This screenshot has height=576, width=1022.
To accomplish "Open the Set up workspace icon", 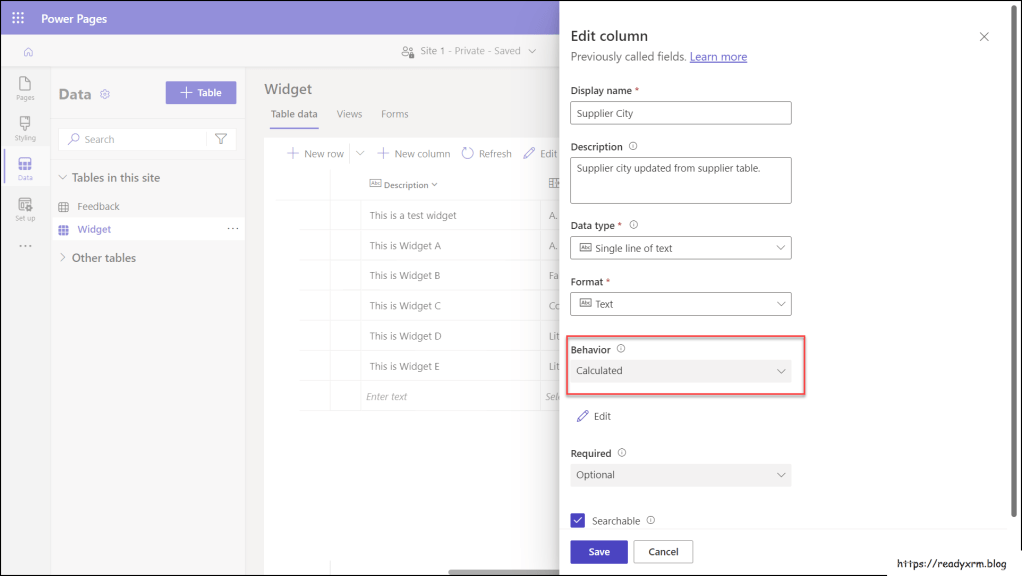I will point(25,209).
